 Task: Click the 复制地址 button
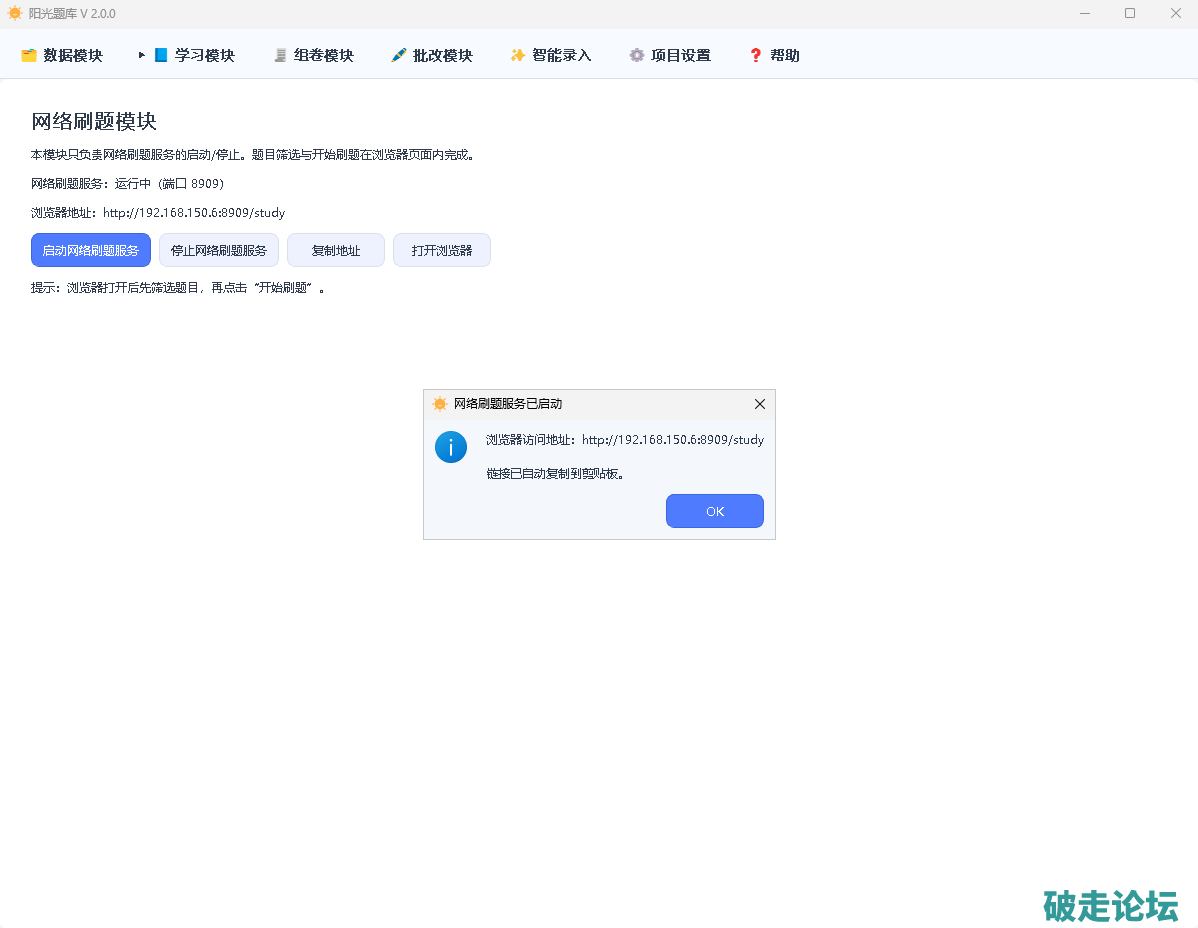tap(336, 250)
